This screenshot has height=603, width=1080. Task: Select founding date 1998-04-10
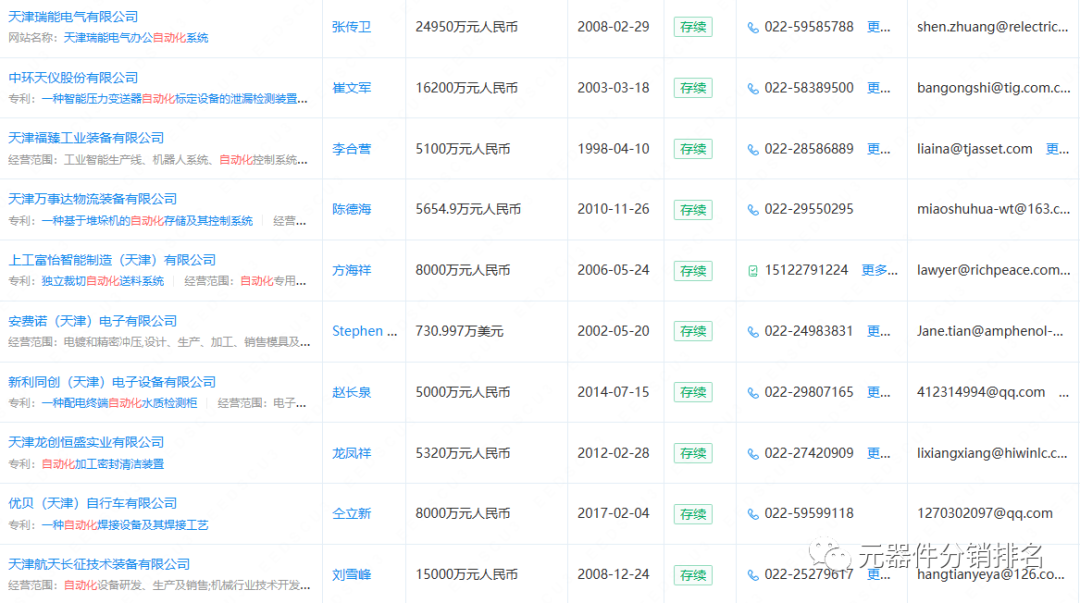[613, 149]
